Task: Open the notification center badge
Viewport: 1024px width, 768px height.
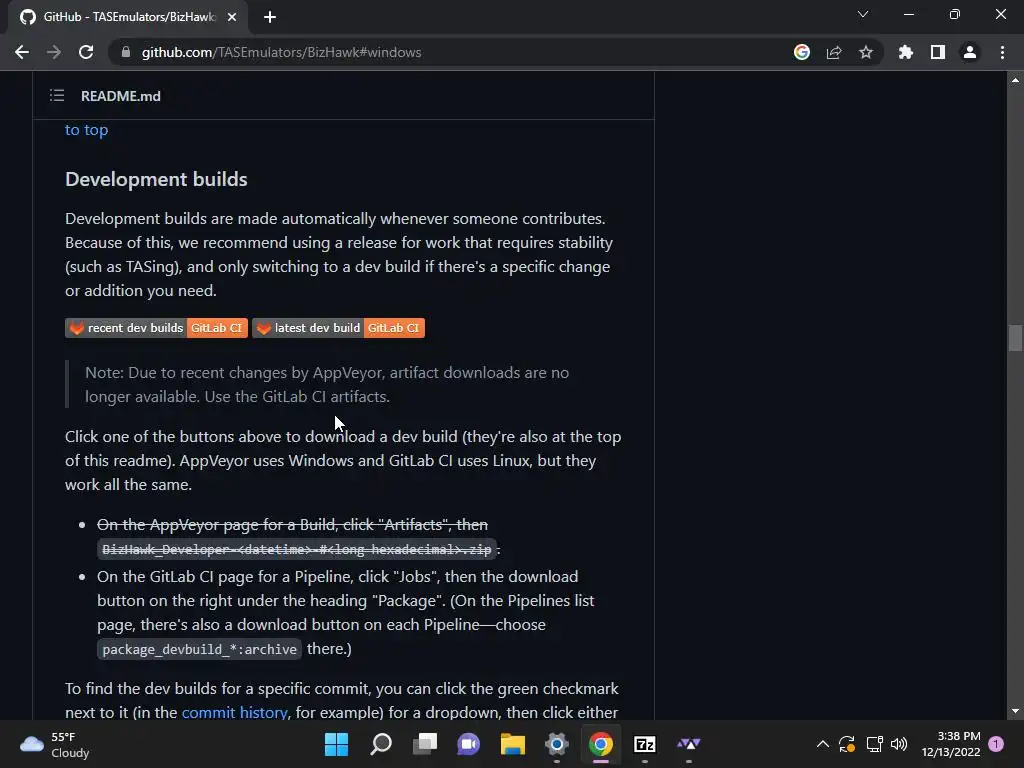Action: point(996,744)
